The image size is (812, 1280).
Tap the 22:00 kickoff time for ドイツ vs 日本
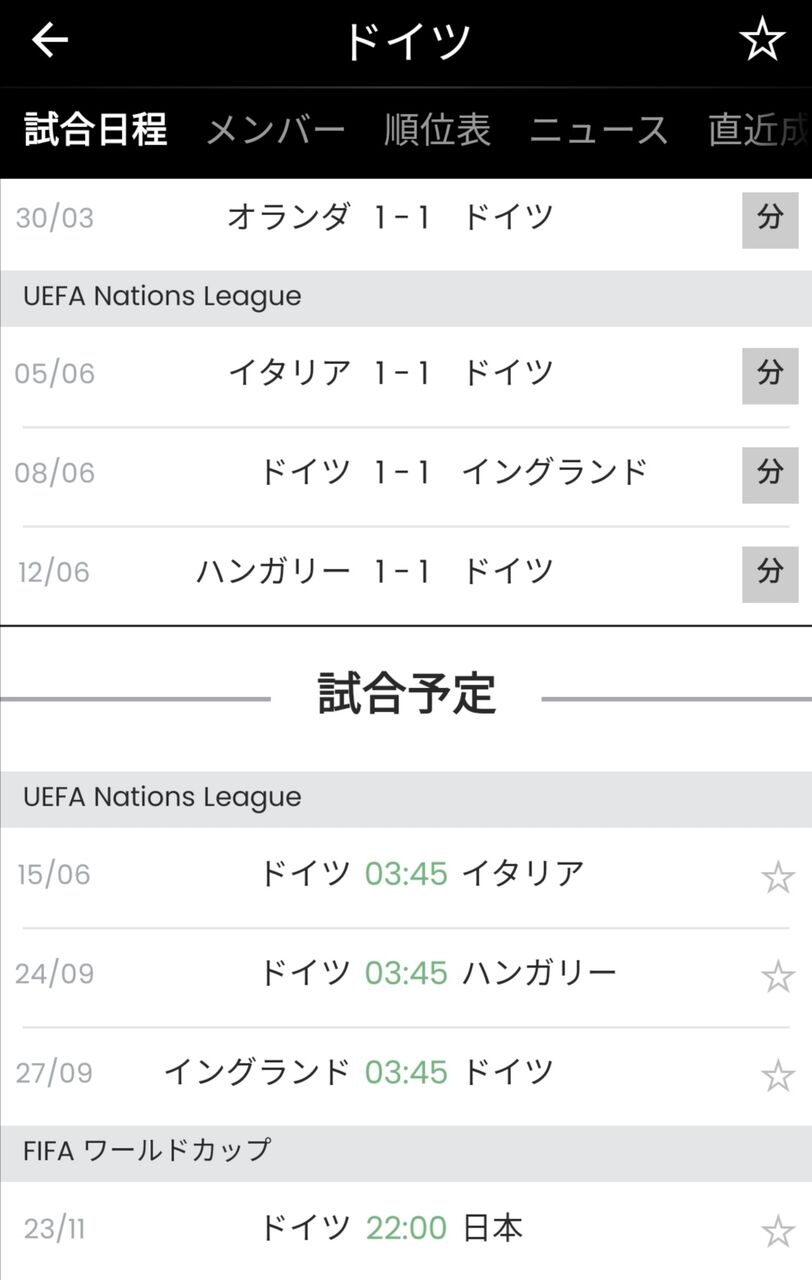click(406, 1228)
